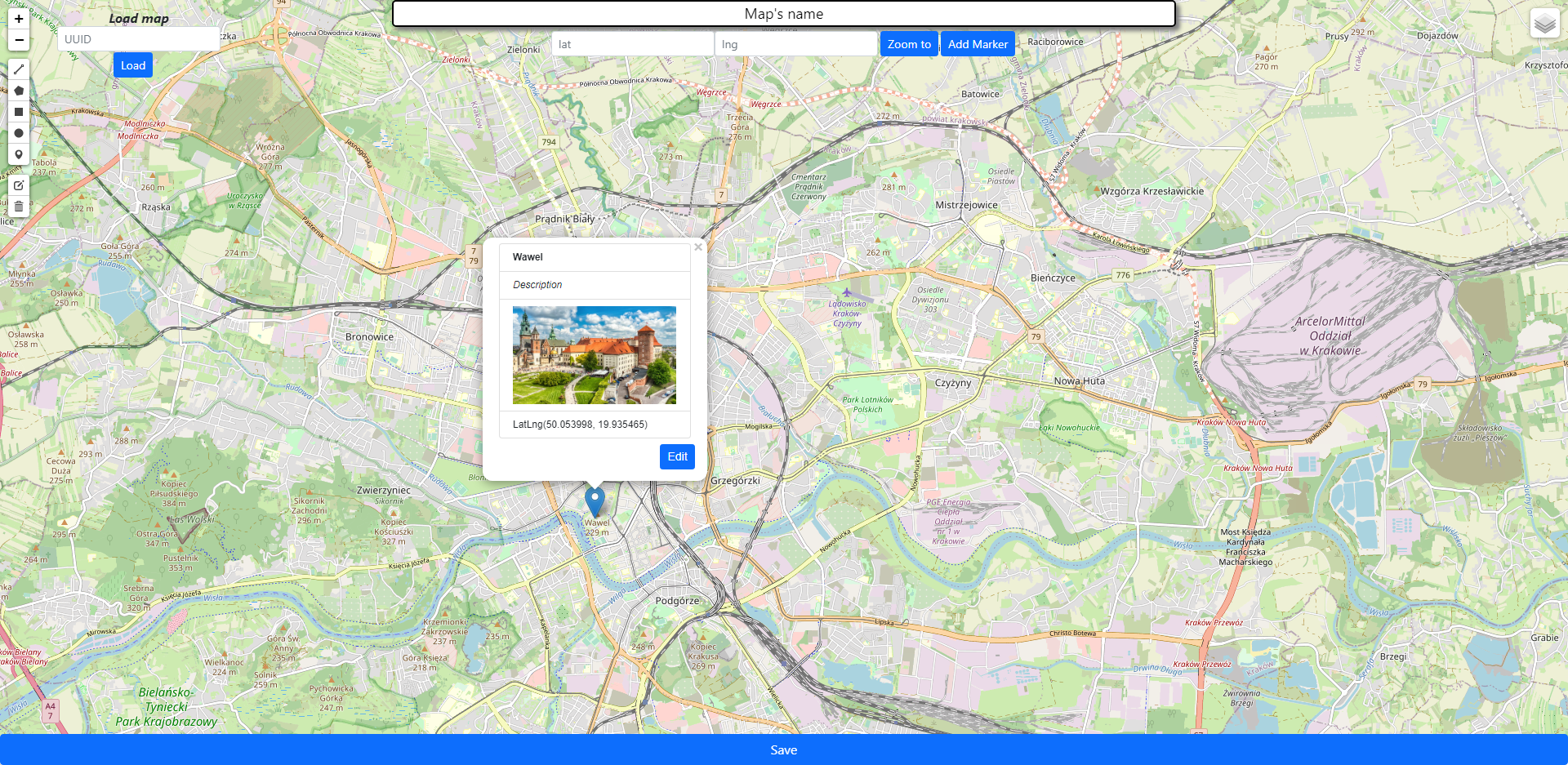Click the Save bar at bottom
This screenshot has height=765, width=1568.
(x=784, y=749)
